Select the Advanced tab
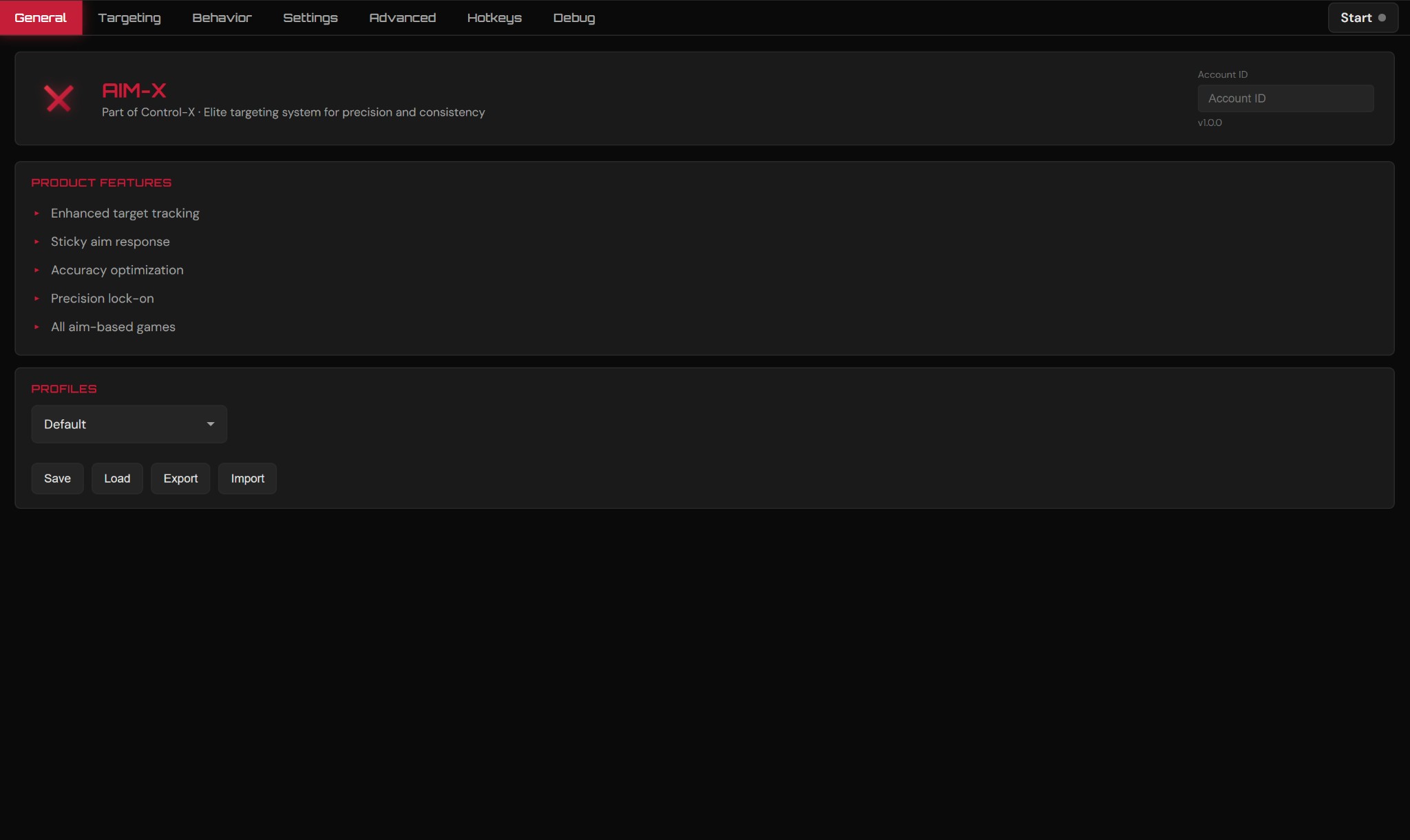Viewport: 1410px width, 840px height. pyautogui.click(x=402, y=18)
